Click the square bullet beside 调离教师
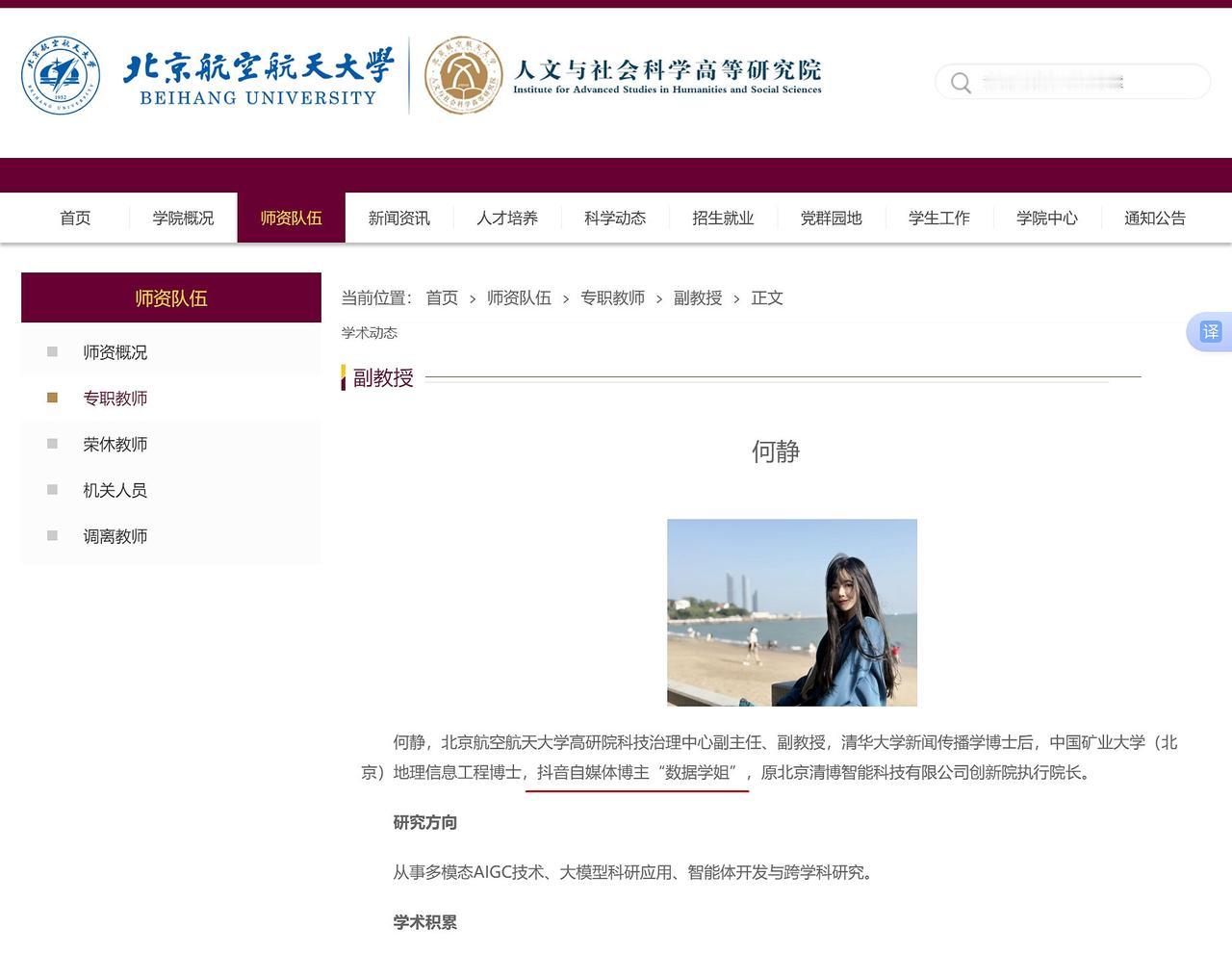This screenshot has height=953, width=1232. 51,535
